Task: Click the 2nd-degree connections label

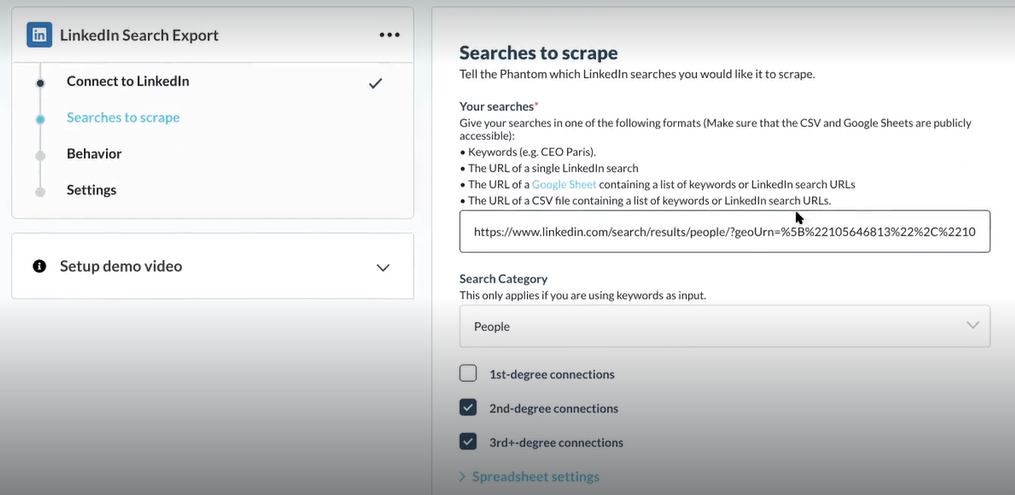Action: [553, 408]
